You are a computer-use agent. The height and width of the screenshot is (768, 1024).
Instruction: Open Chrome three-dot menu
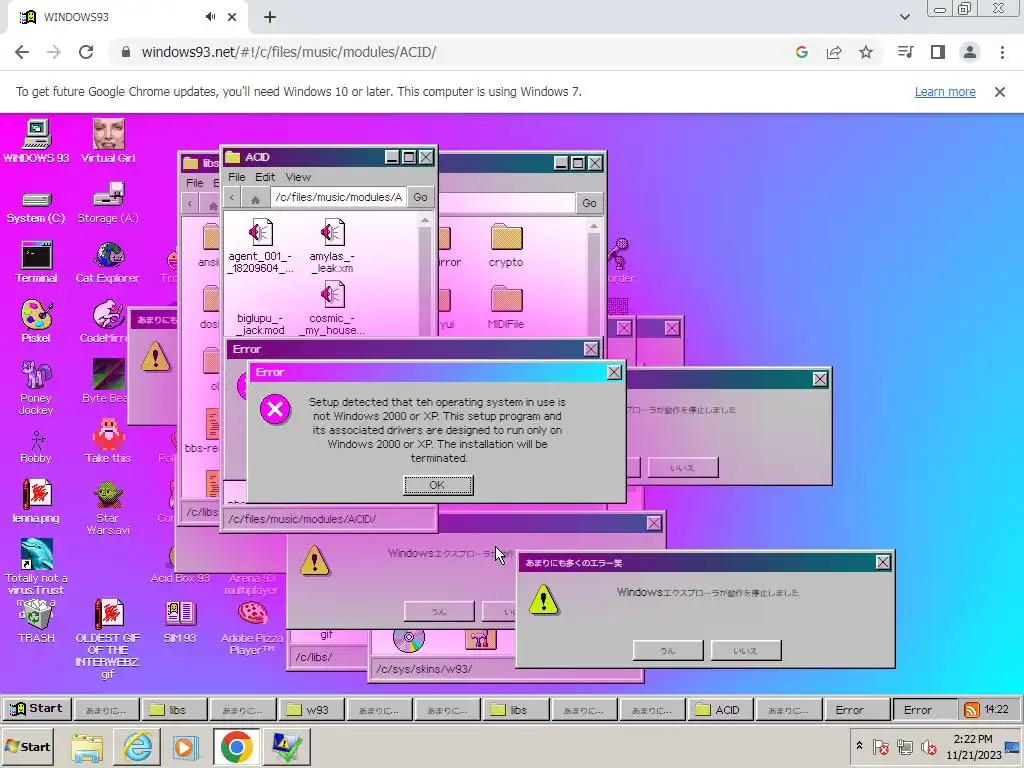pyautogui.click(x=1002, y=52)
